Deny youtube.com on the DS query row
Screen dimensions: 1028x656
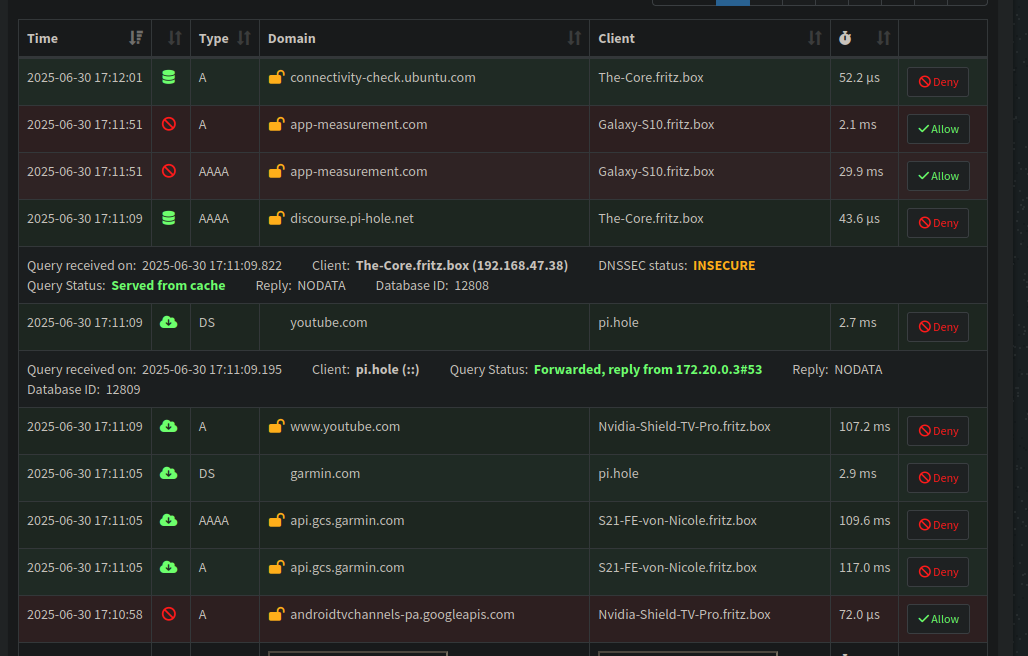(938, 327)
